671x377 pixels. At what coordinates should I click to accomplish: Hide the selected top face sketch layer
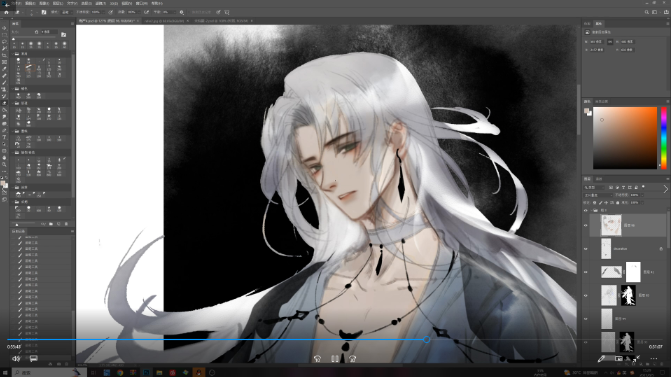pos(586,226)
